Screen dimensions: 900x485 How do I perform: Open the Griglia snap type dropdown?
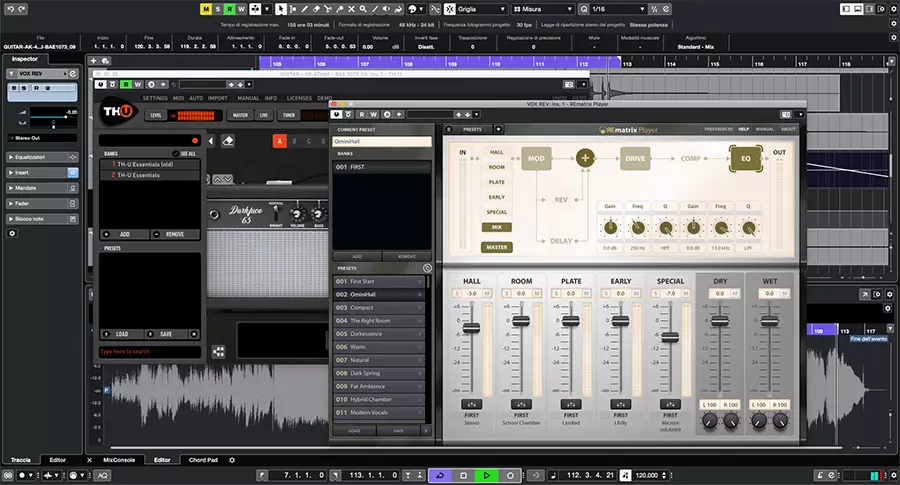[480, 8]
